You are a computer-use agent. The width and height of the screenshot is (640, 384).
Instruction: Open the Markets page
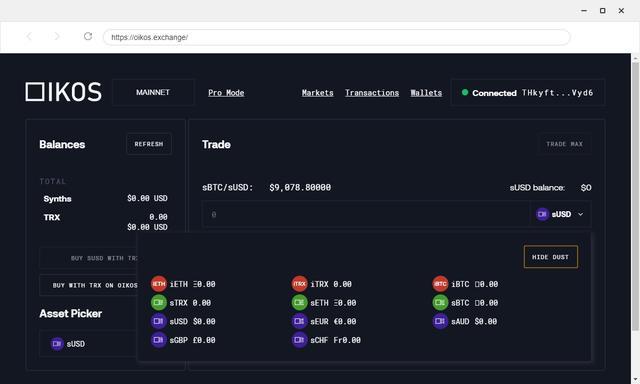pyautogui.click(x=318, y=93)
